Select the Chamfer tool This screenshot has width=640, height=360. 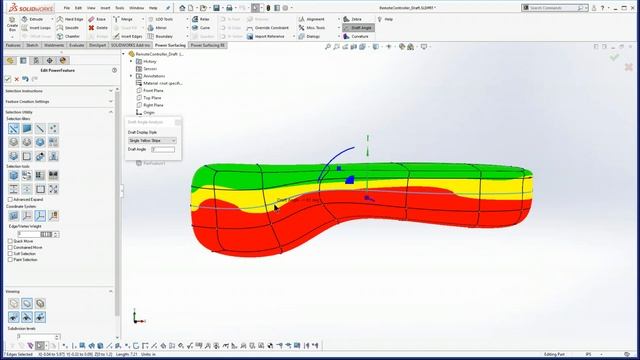(68, 36)
